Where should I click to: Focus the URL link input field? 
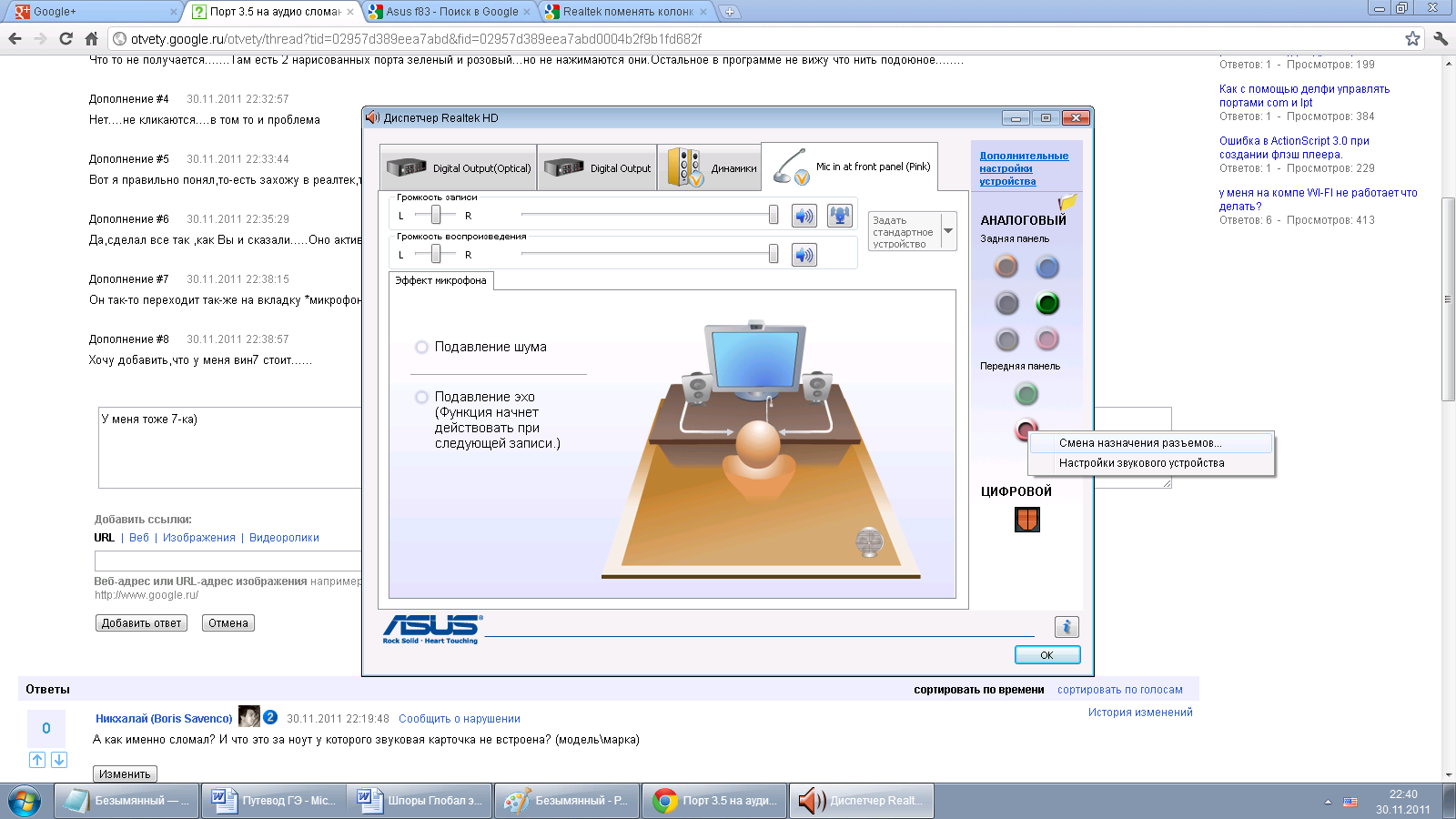coord(227,561)
